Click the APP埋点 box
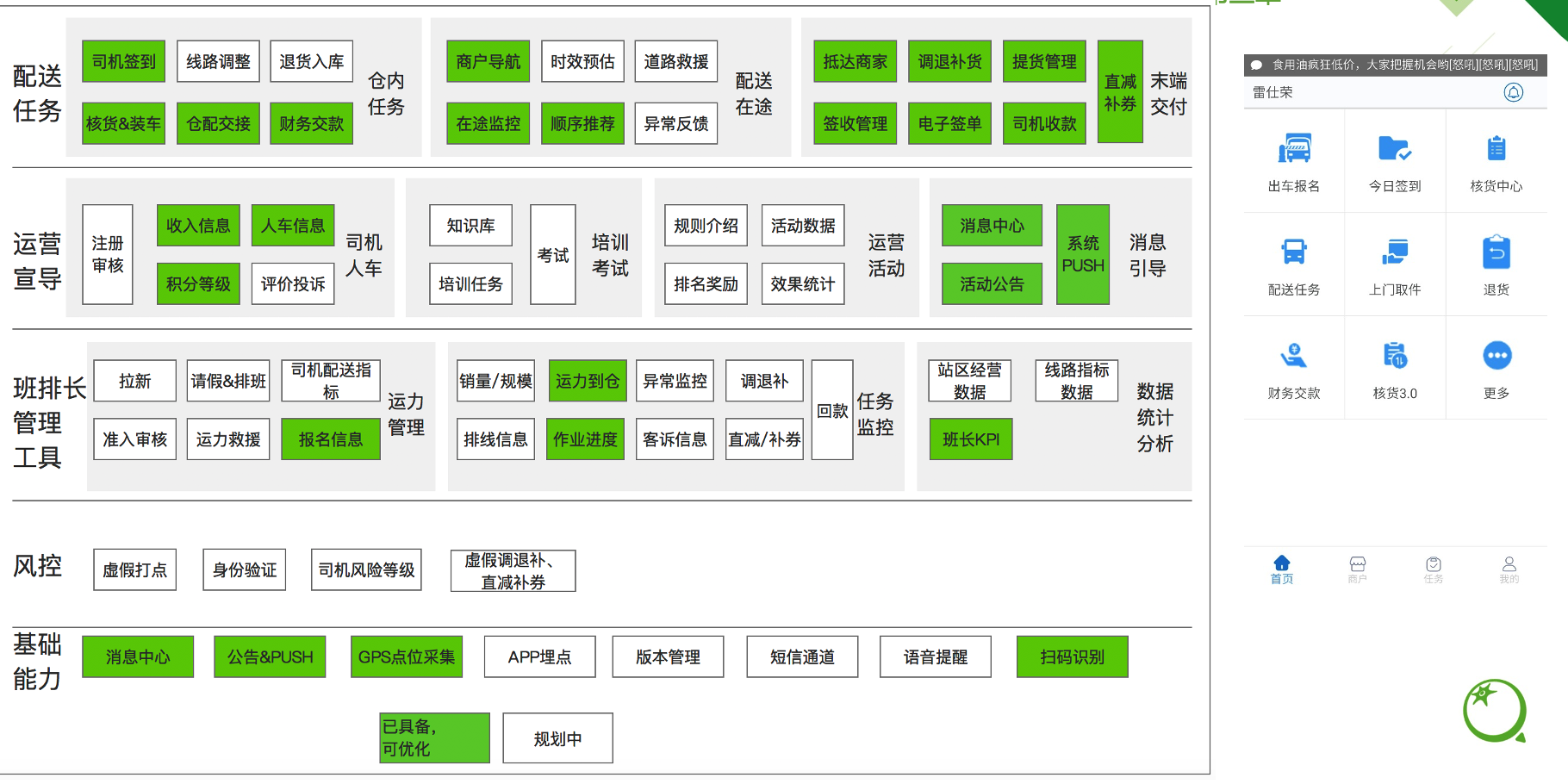The image size is (1568, 784). 540,656
